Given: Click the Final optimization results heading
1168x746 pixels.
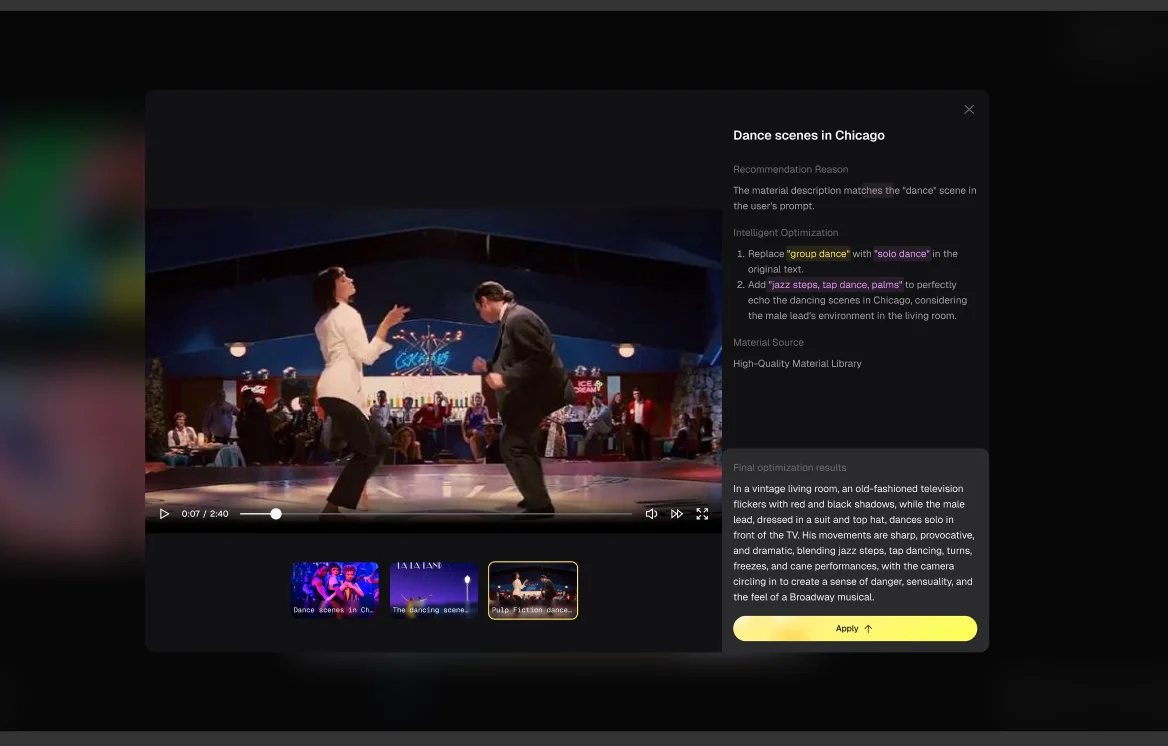Looking at the screenshot, I should coord(790,467).
